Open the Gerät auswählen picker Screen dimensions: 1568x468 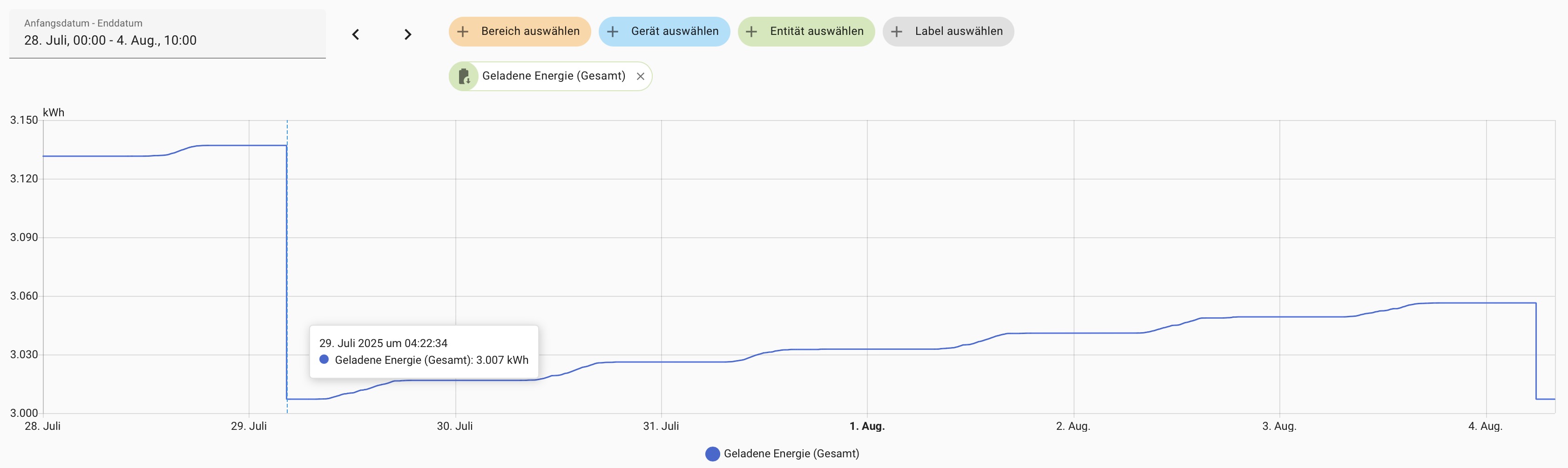[675, 32]
